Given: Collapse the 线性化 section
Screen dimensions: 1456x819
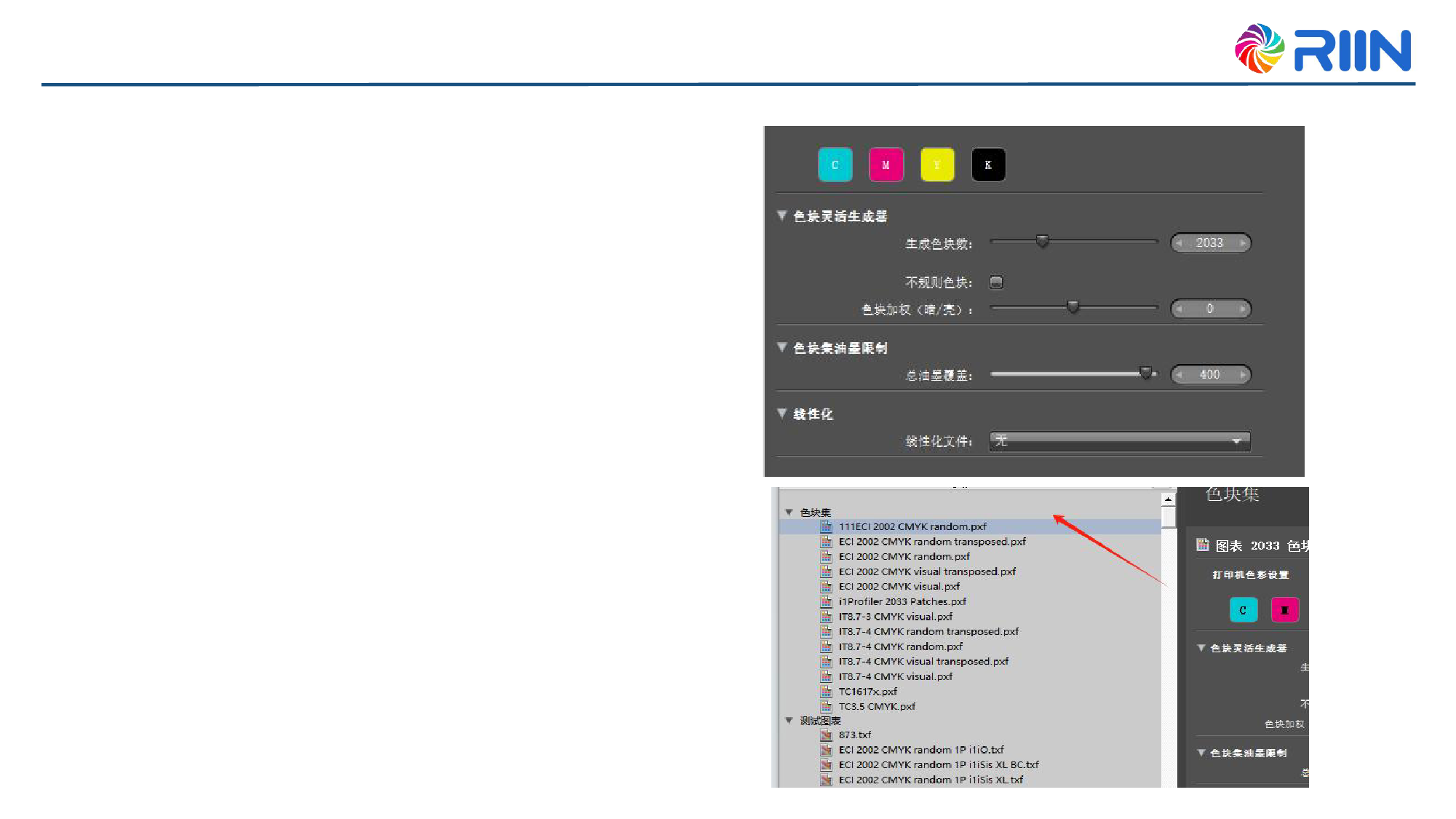Looking at the screenshot, I should pyautogui.click(x=782, y=414).
